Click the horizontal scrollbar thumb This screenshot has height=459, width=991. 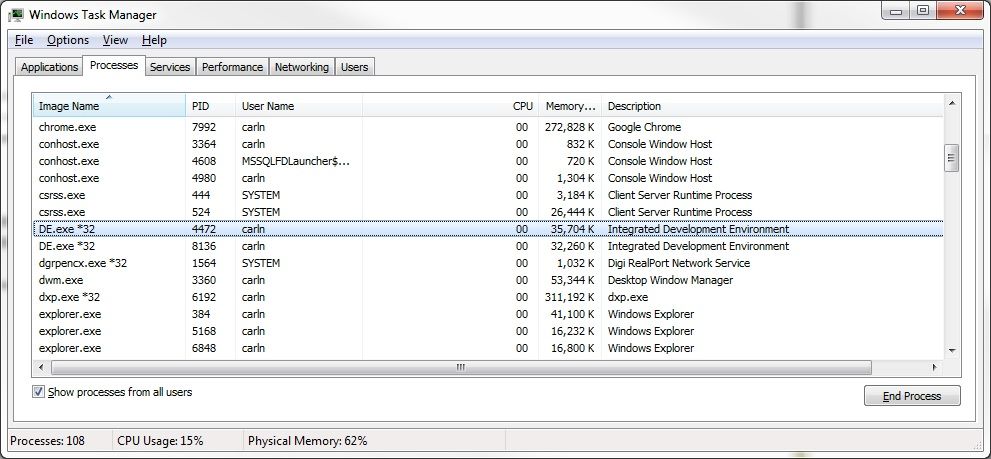point(460,367)
